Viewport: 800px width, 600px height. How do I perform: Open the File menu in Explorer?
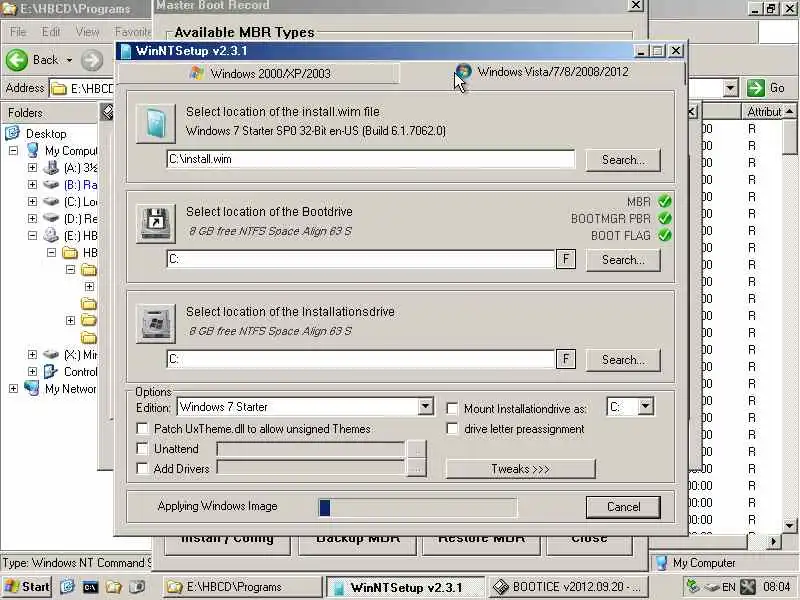pyautogui.click(x=18, y=32)
